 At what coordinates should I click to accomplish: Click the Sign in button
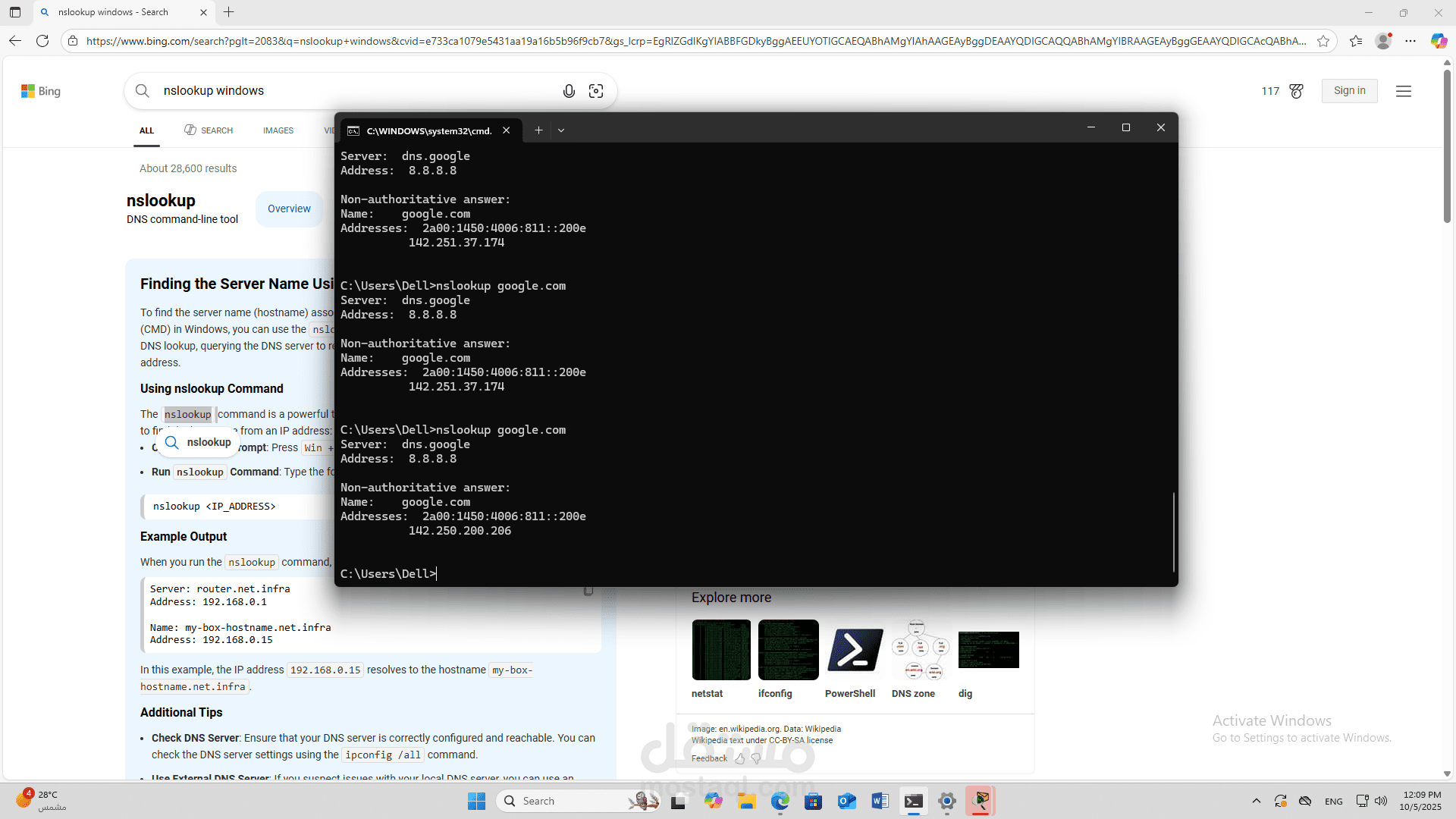[1350, 91]
